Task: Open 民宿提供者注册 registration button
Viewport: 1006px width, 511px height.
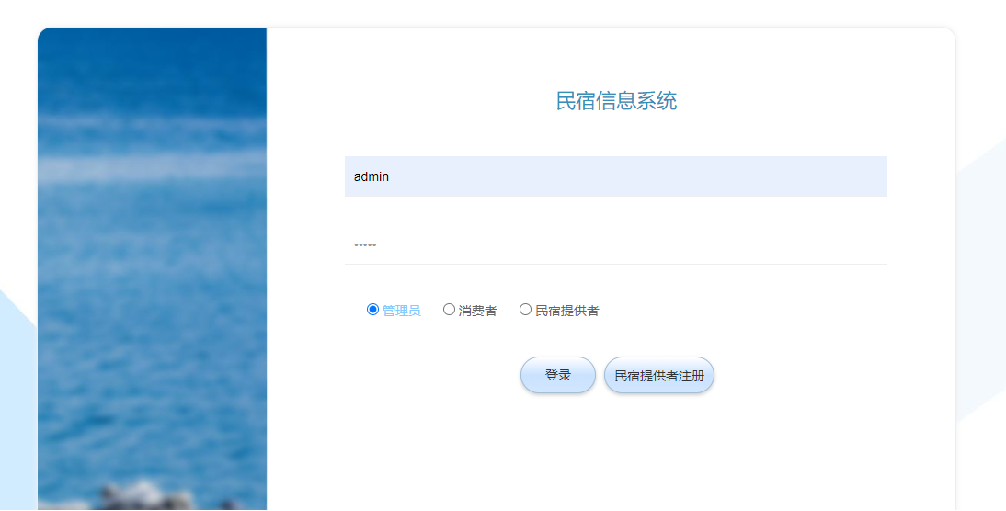Action: coord(659,375)
